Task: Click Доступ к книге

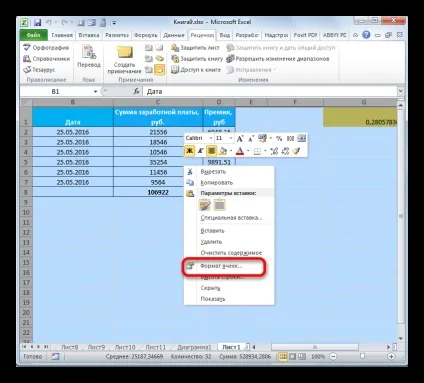Action: point(196,70)
